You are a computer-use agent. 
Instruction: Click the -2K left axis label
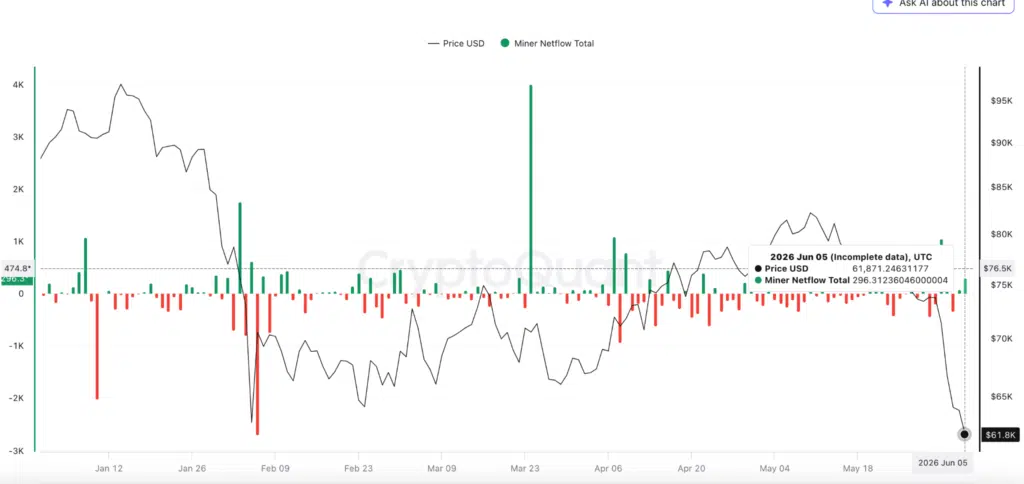16,398
